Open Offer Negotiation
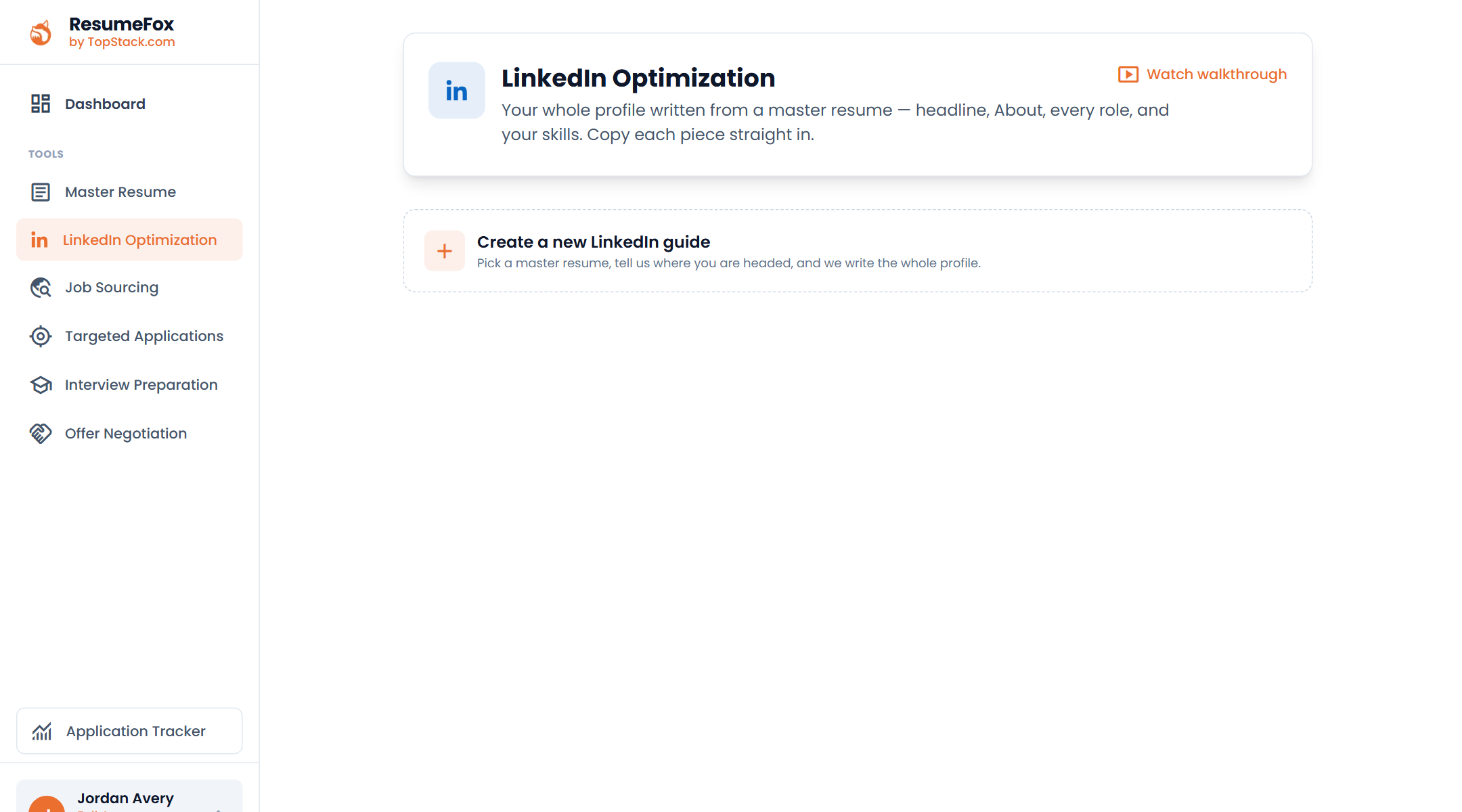Screen dimensions: 1462x812 click(x=129, y=434)
